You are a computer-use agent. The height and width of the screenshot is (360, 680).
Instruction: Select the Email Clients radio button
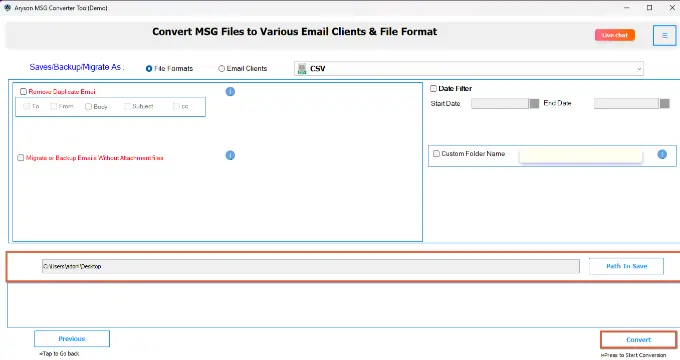pos(222,69)
